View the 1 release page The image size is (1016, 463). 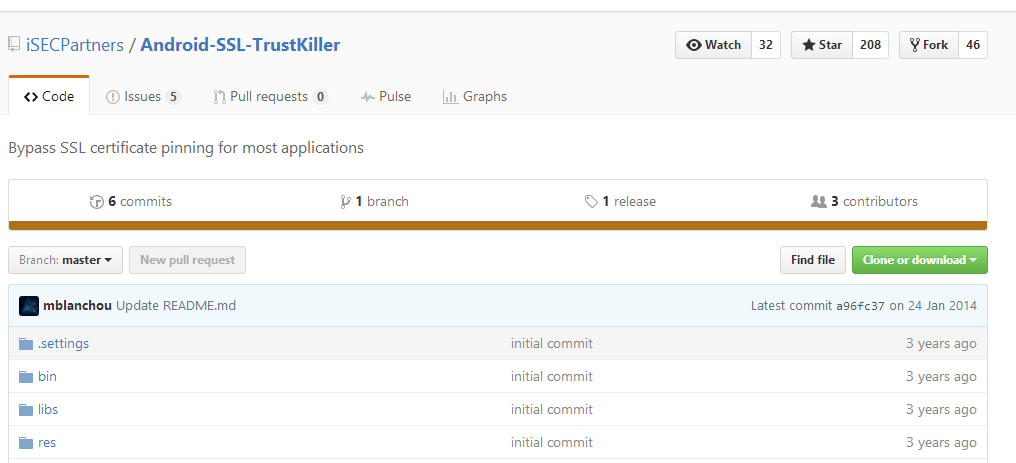[x=620, y=201]
